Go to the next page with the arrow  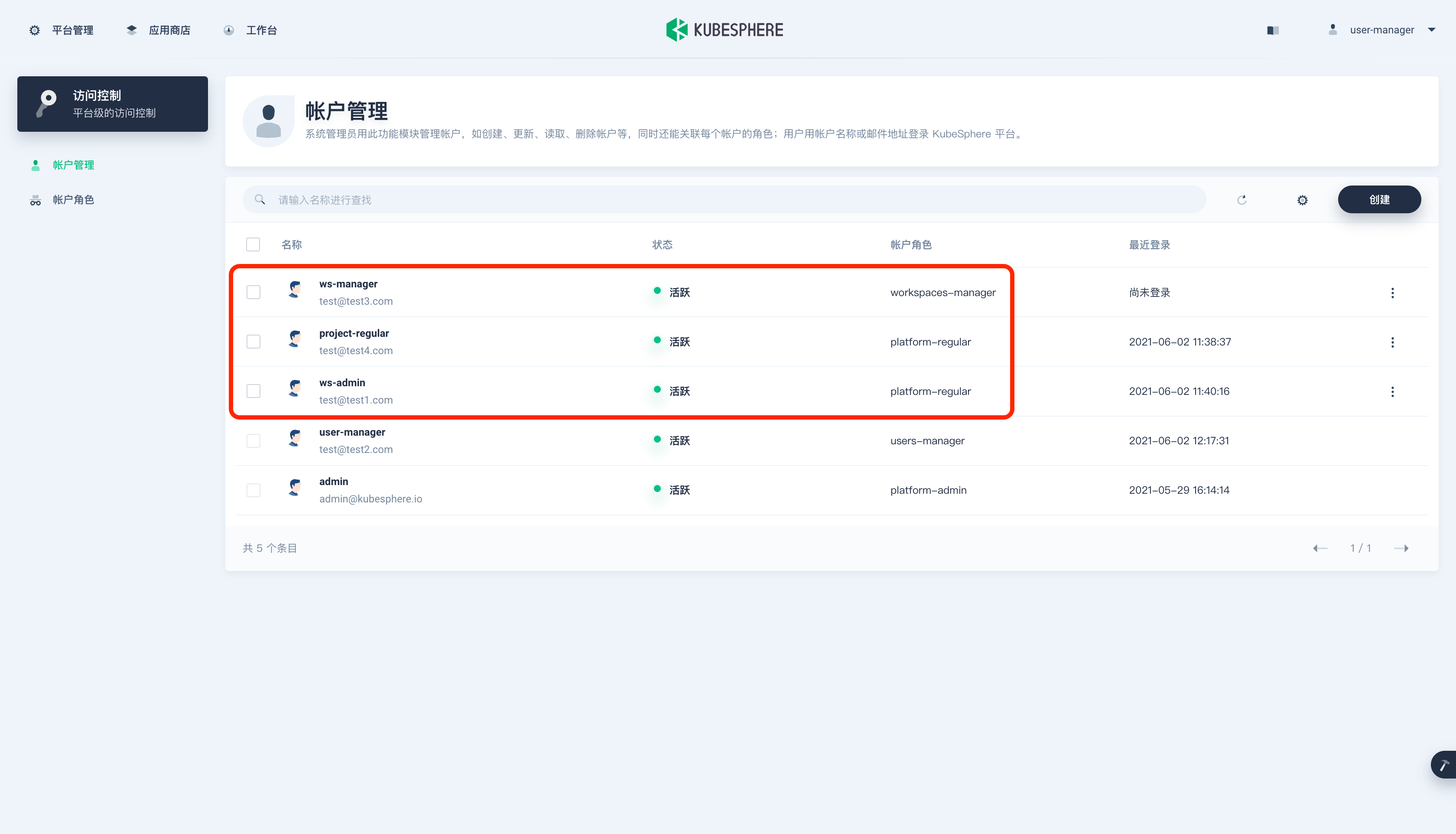click(1401, 548)
